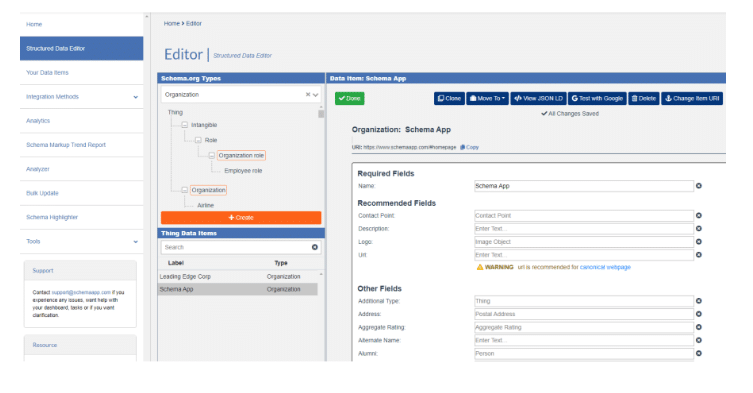753x393 pixels.
Task: Click the Address Postal Address field
Action: 584,314
